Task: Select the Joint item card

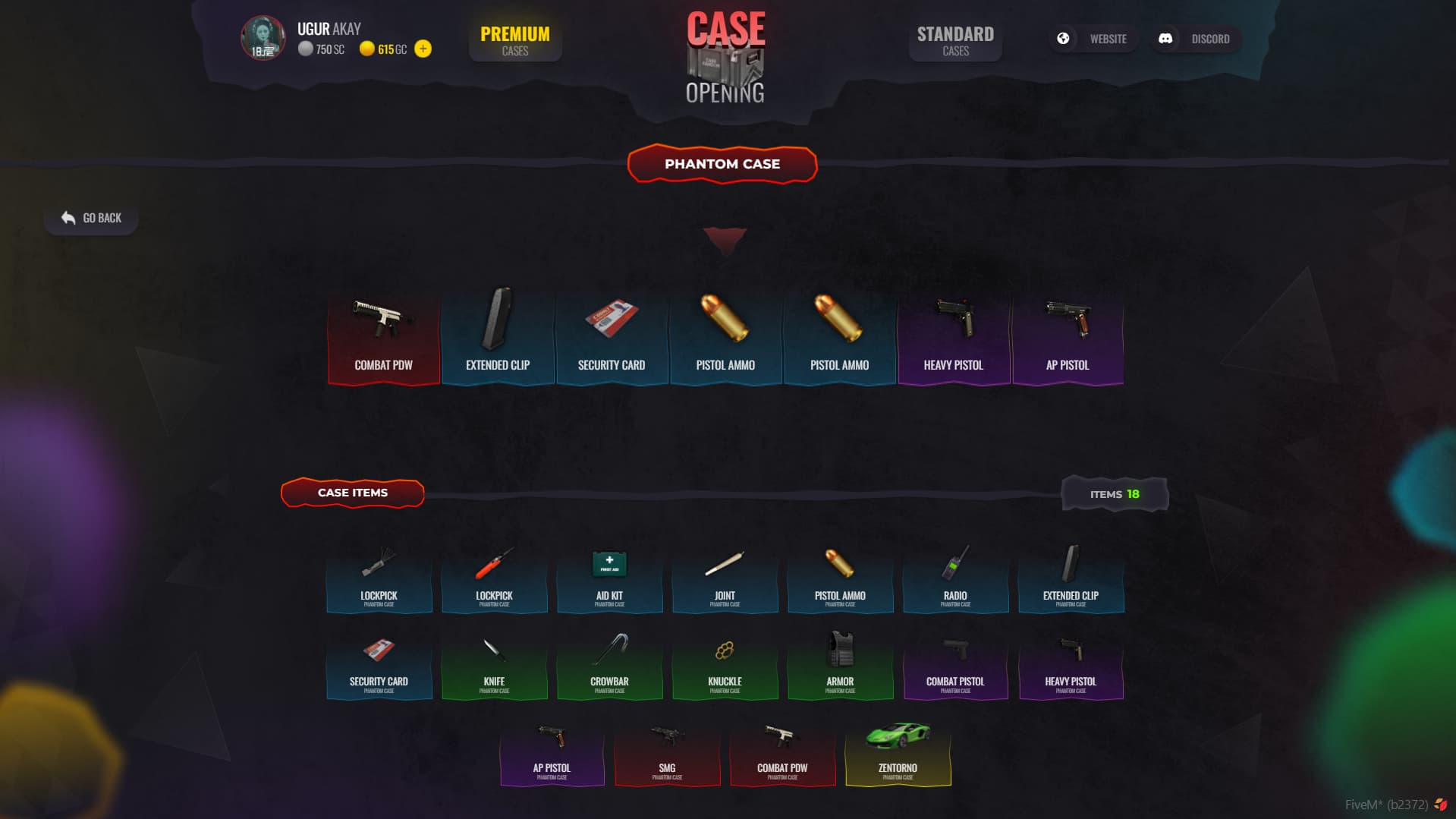Action: (725, 579)
